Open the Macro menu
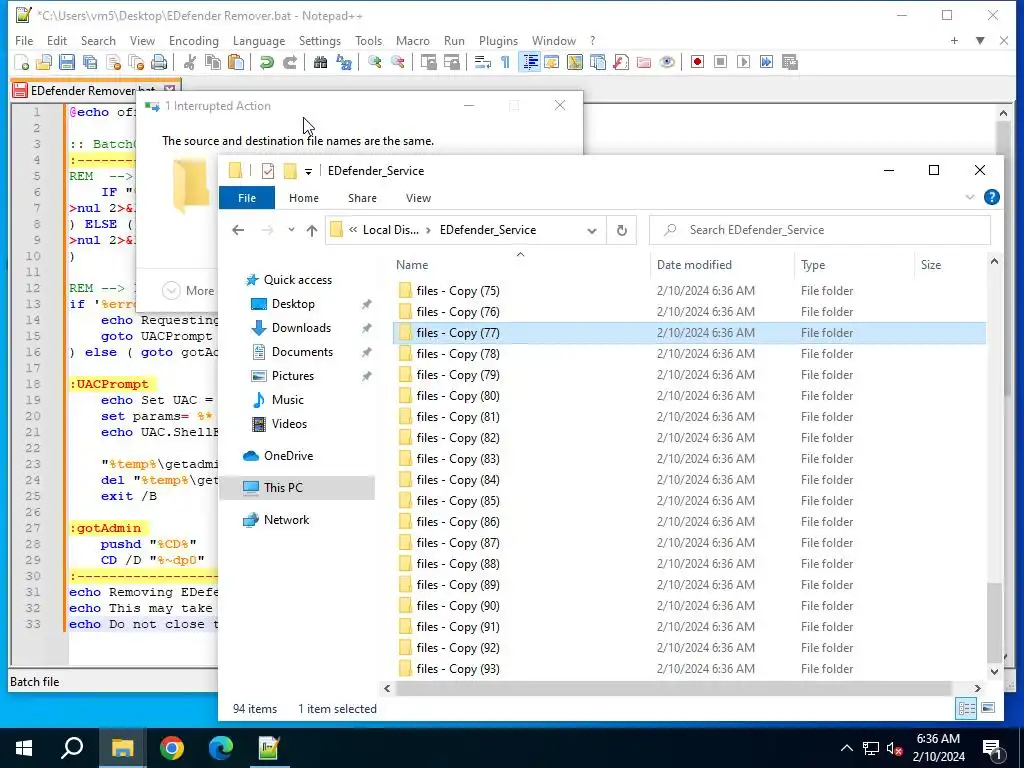The height and width of the screenshot is (768, 1024). [413, 40]
